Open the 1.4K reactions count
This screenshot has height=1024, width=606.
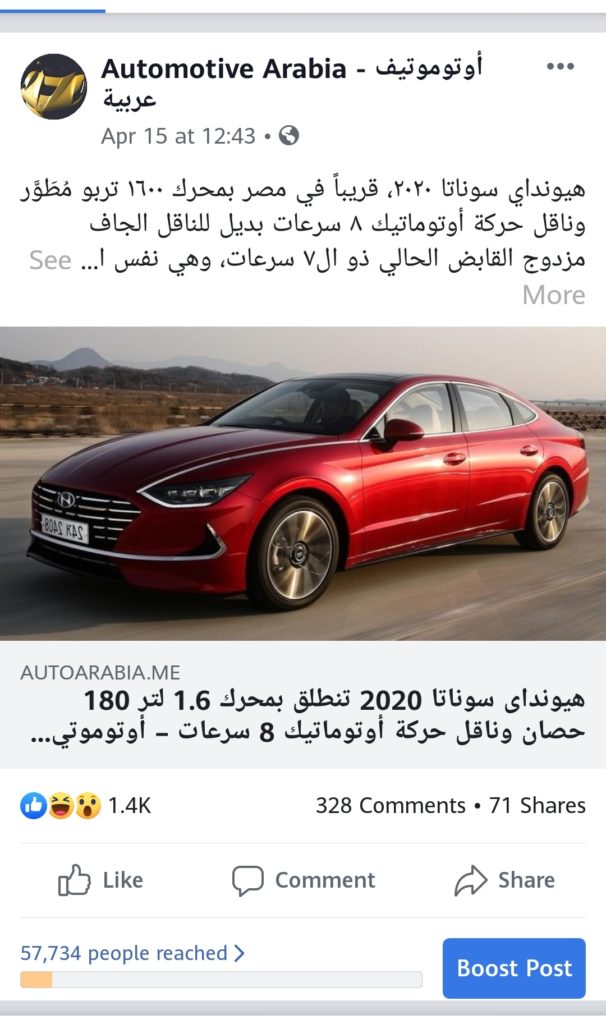click(129, 805)
